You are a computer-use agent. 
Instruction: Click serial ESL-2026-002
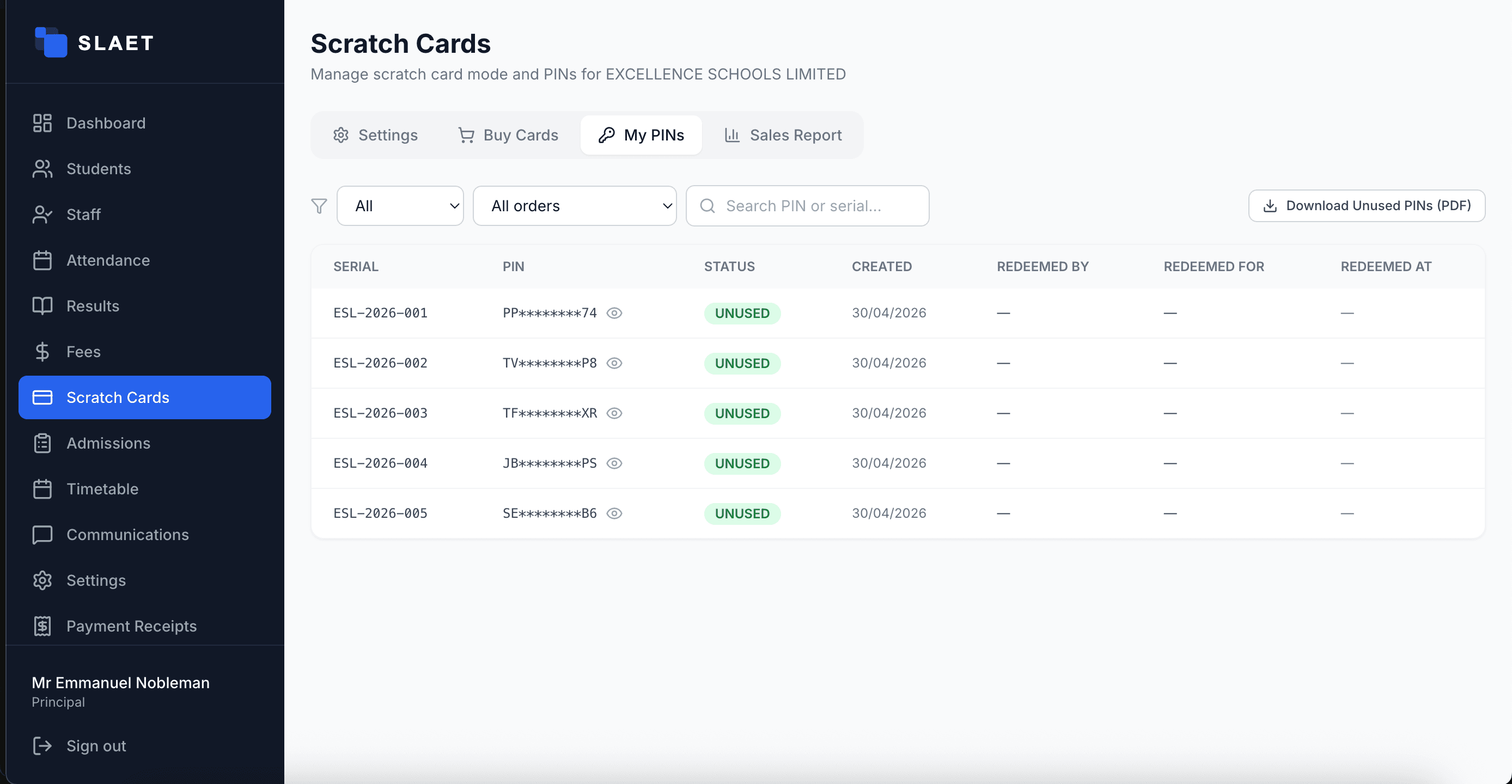pyautogui.click(x=380, y=363)
